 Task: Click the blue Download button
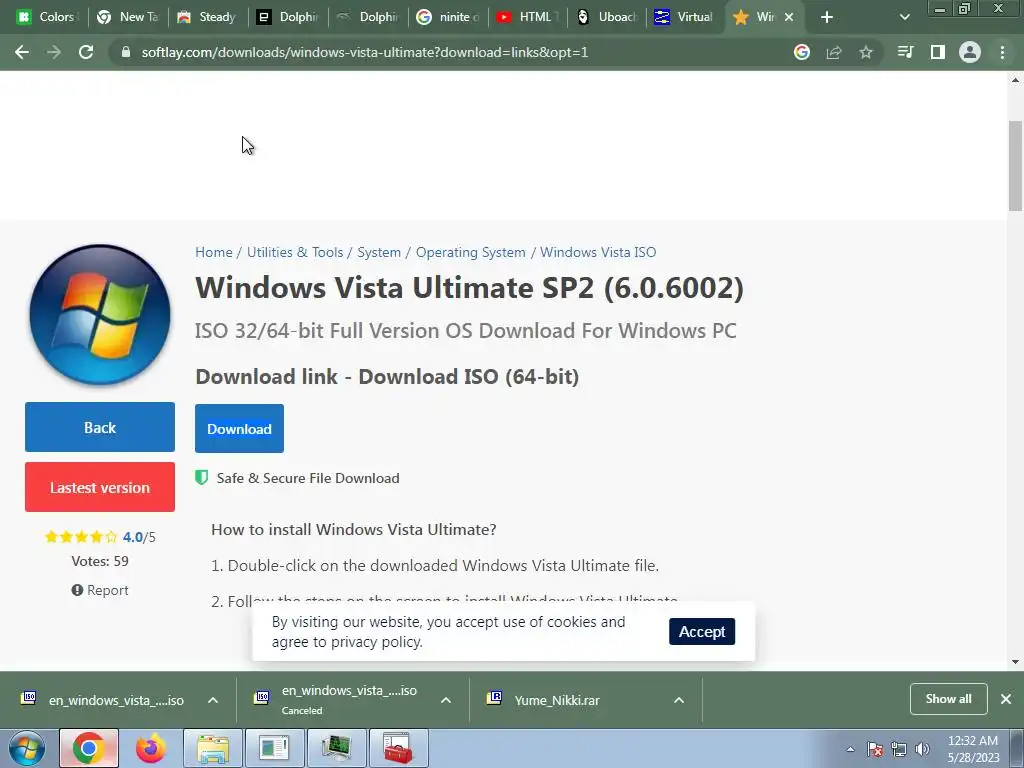(x=239, y=428)
